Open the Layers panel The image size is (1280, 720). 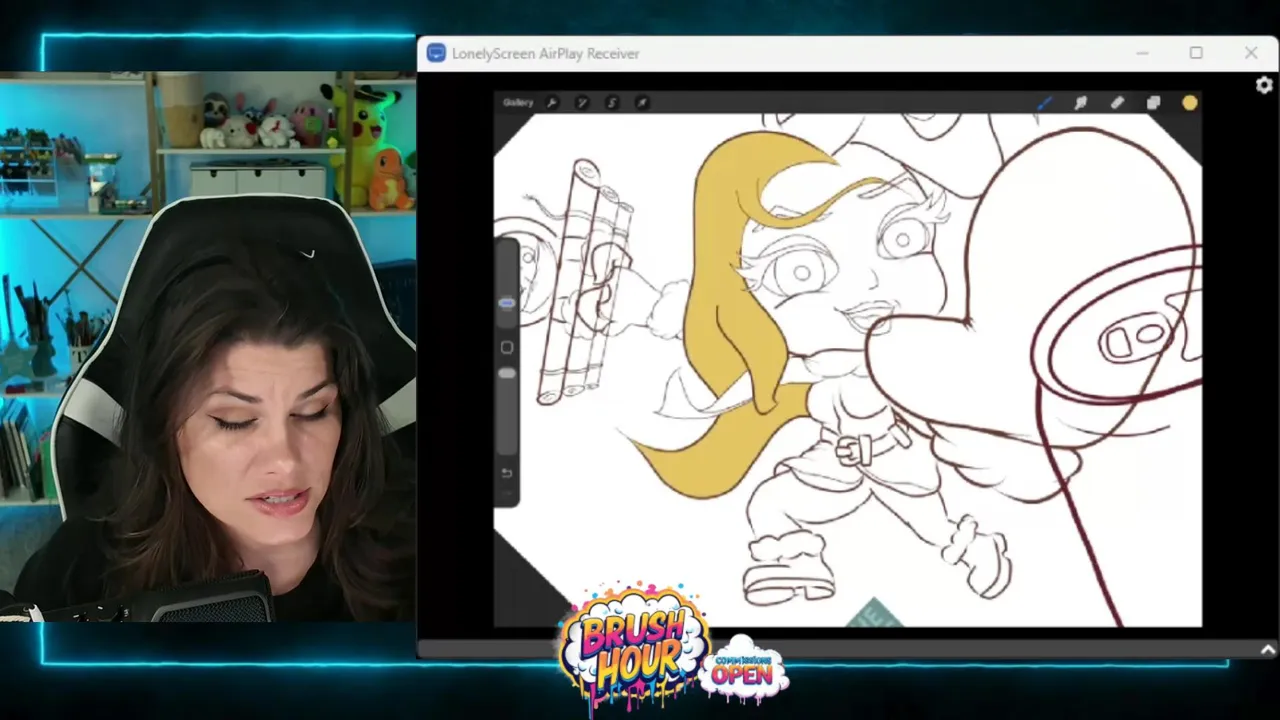click(x=1153, y=102)
